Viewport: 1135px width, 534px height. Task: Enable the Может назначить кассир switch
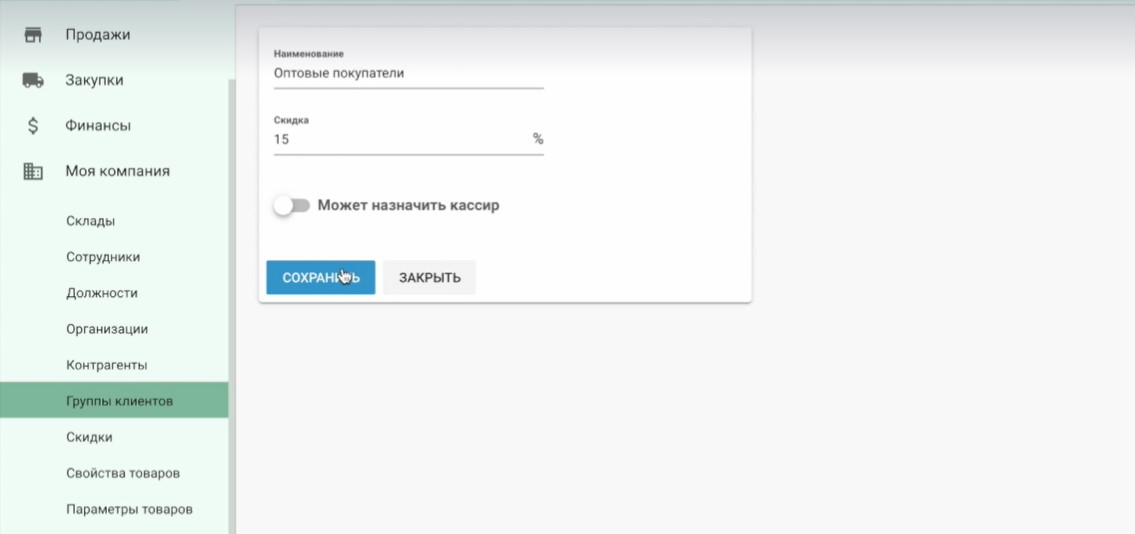coord(291,205)
